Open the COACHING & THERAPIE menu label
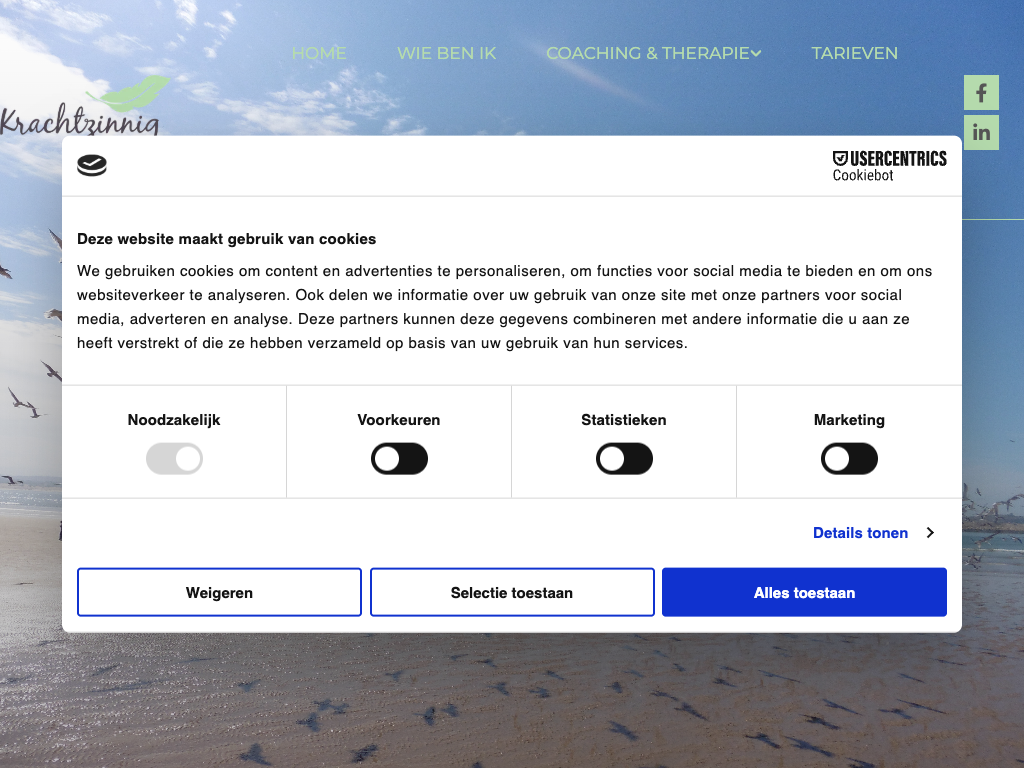1024x768 pixels. click(647, 53)
